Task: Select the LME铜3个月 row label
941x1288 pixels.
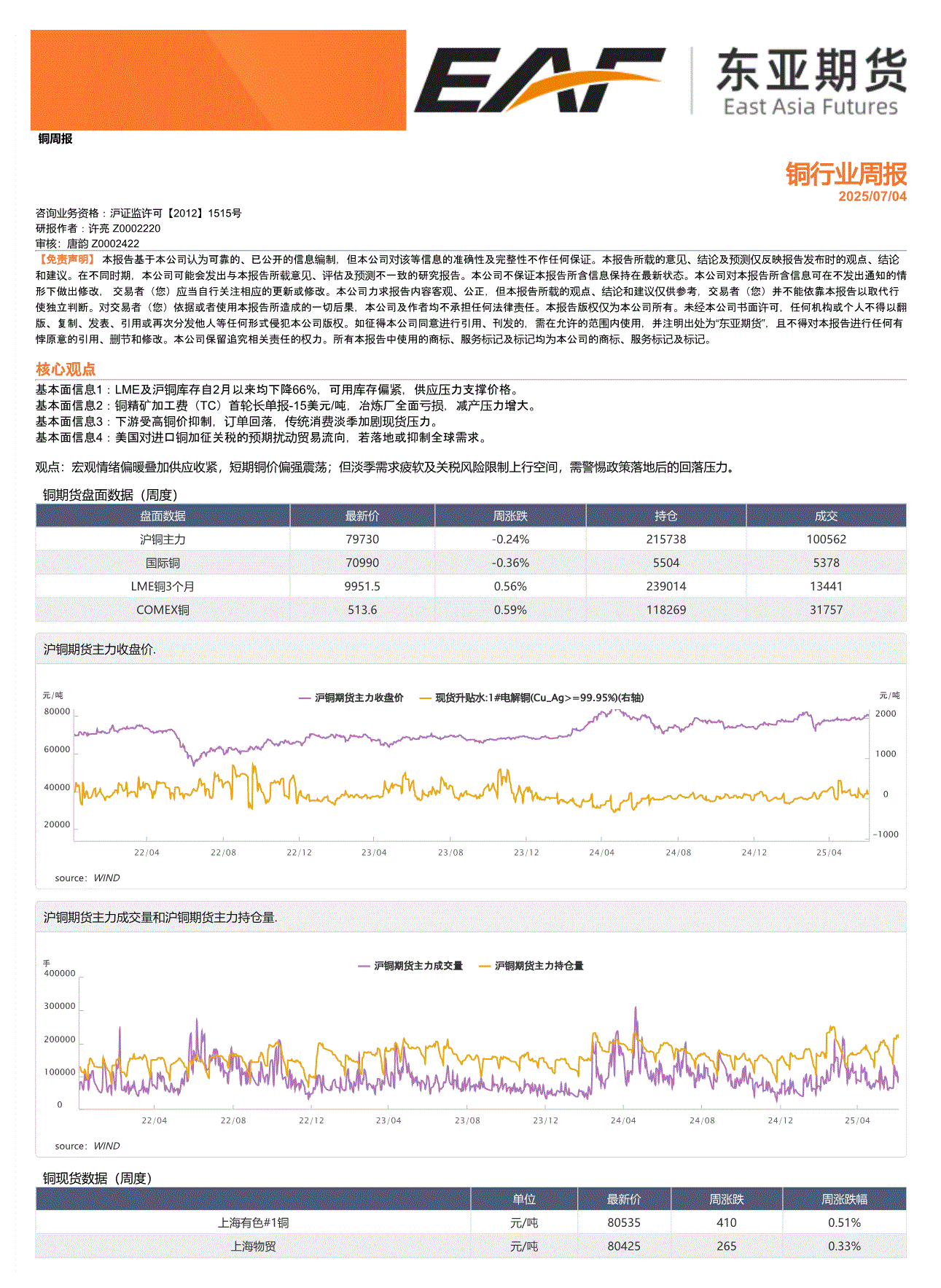Action: coord(163,586)
